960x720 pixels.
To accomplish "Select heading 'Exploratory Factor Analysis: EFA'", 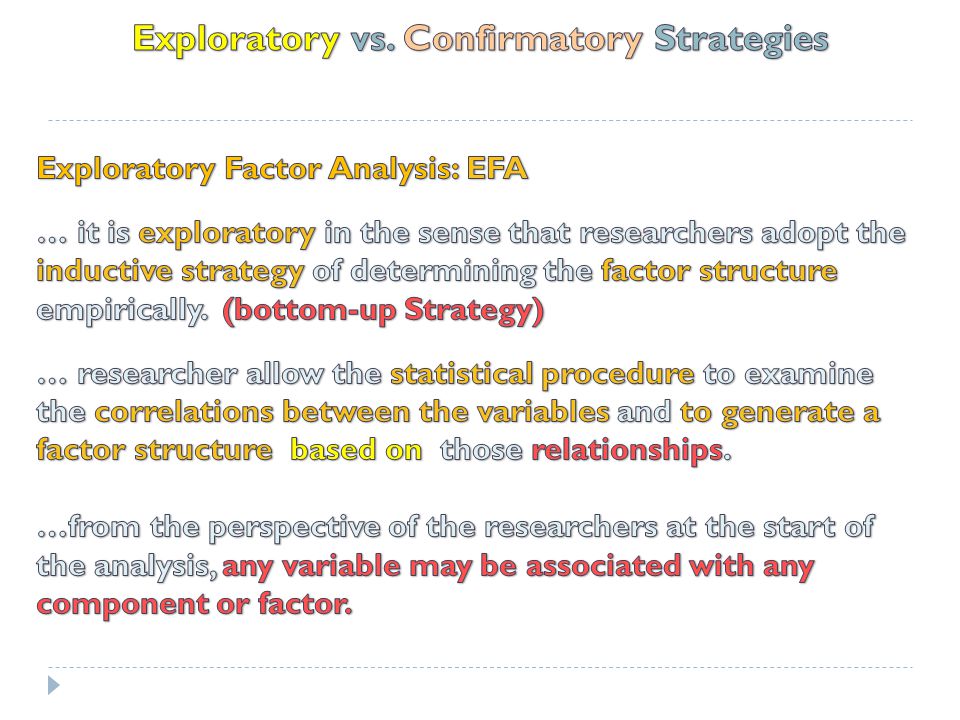I will coord(282,170).
